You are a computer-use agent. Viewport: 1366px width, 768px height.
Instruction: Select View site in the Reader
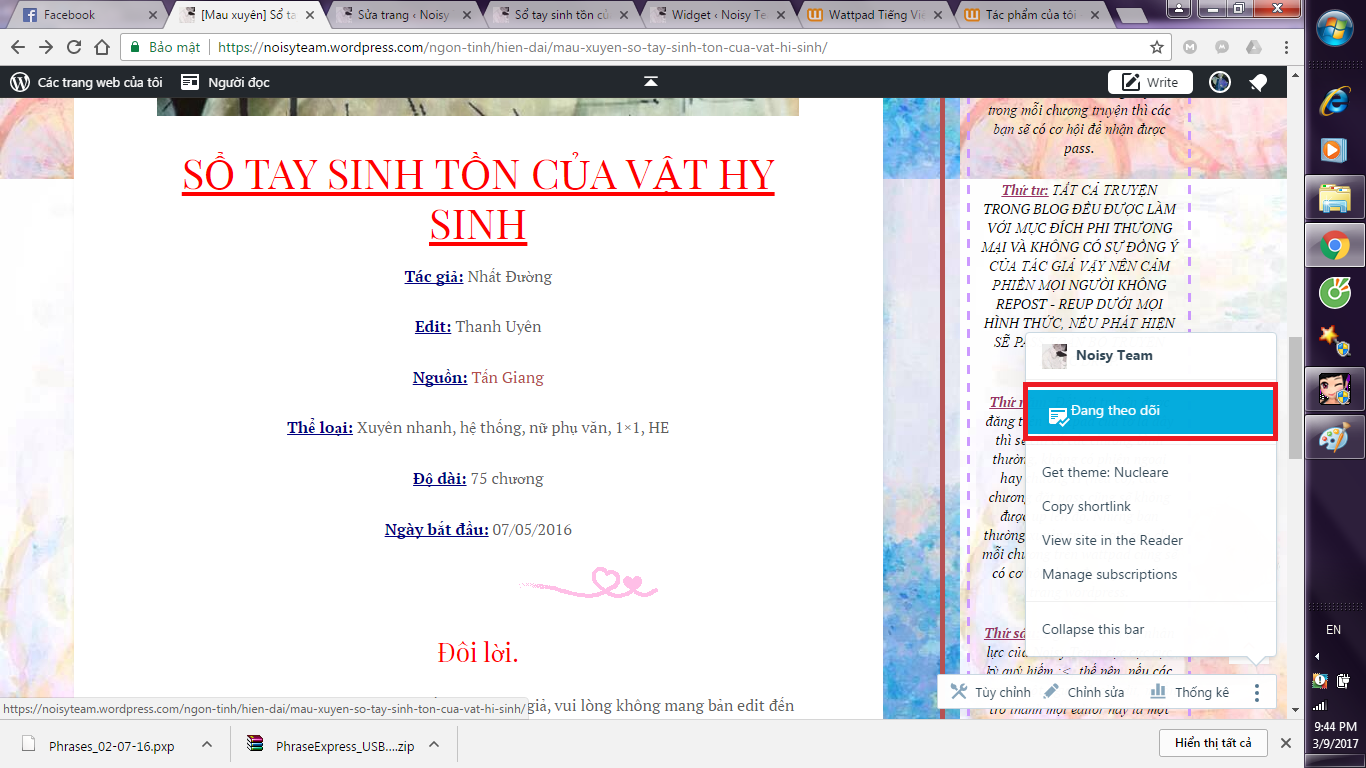(x=1112, y=540)
